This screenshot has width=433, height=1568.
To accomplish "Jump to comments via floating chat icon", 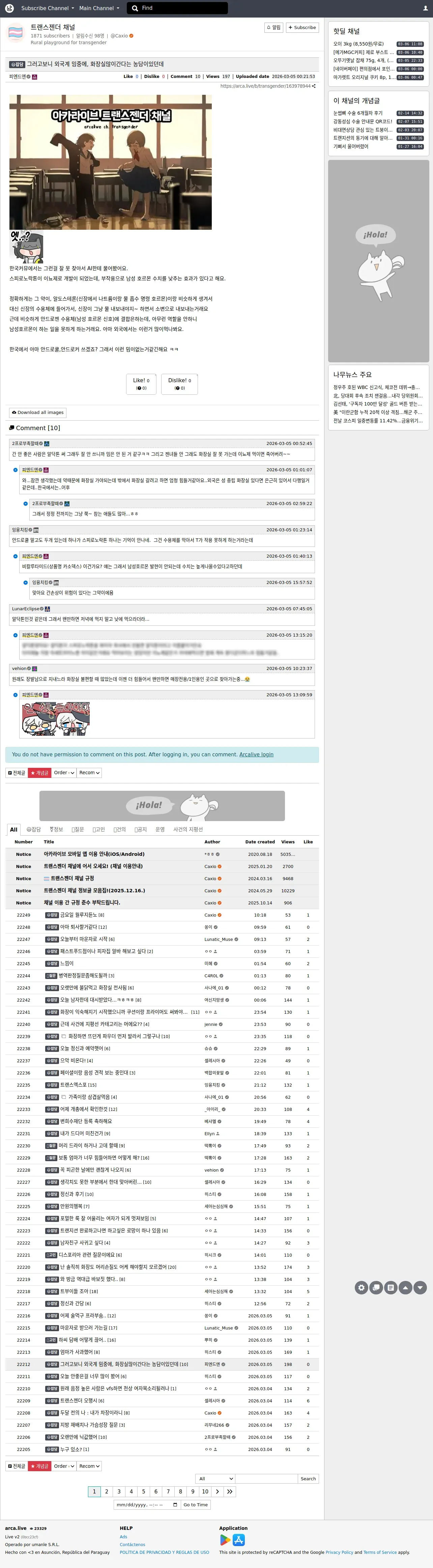I will click(376, 1287).
